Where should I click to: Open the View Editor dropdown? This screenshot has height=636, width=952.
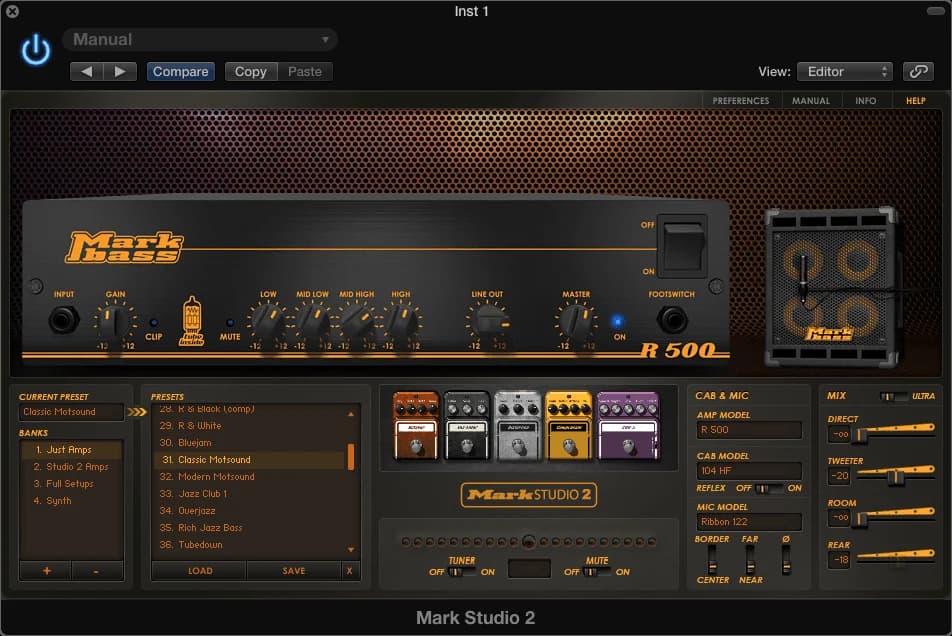[844, 72]
